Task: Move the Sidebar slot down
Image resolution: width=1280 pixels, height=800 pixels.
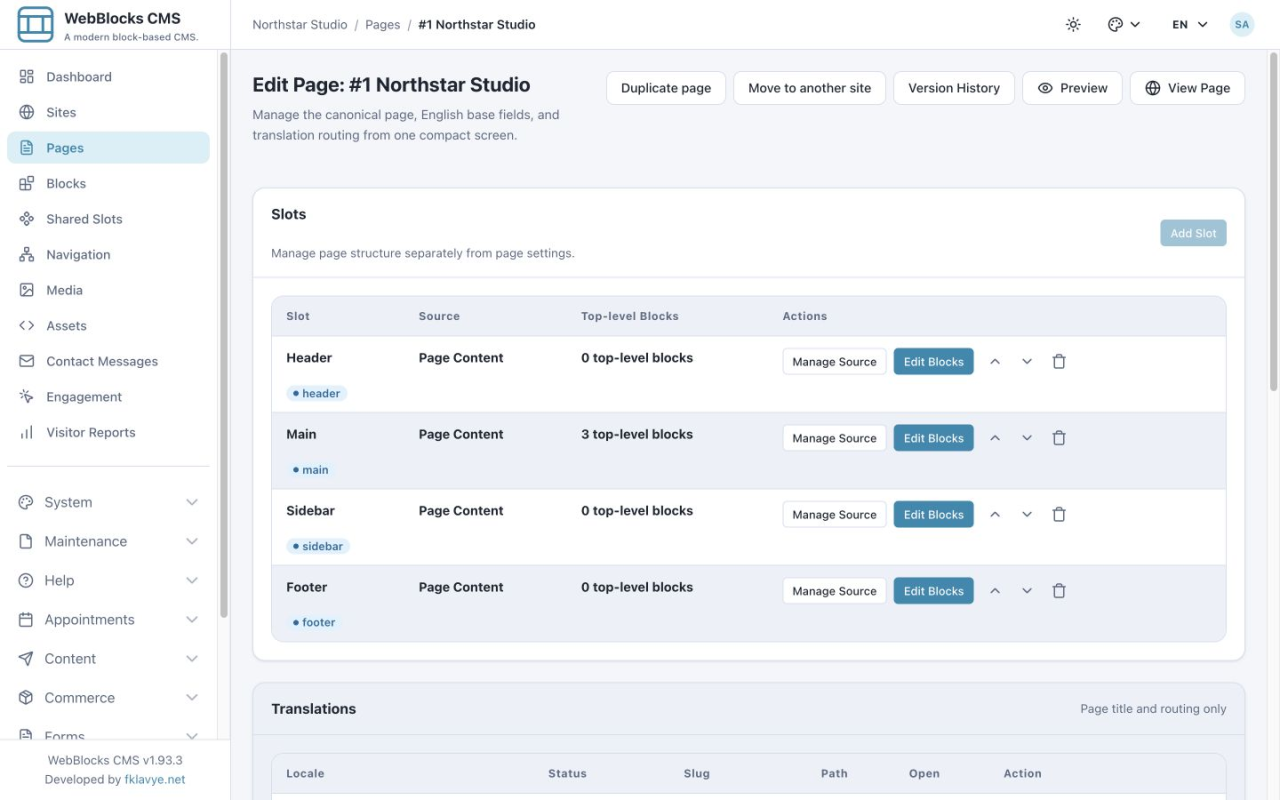Action: 1027,515
